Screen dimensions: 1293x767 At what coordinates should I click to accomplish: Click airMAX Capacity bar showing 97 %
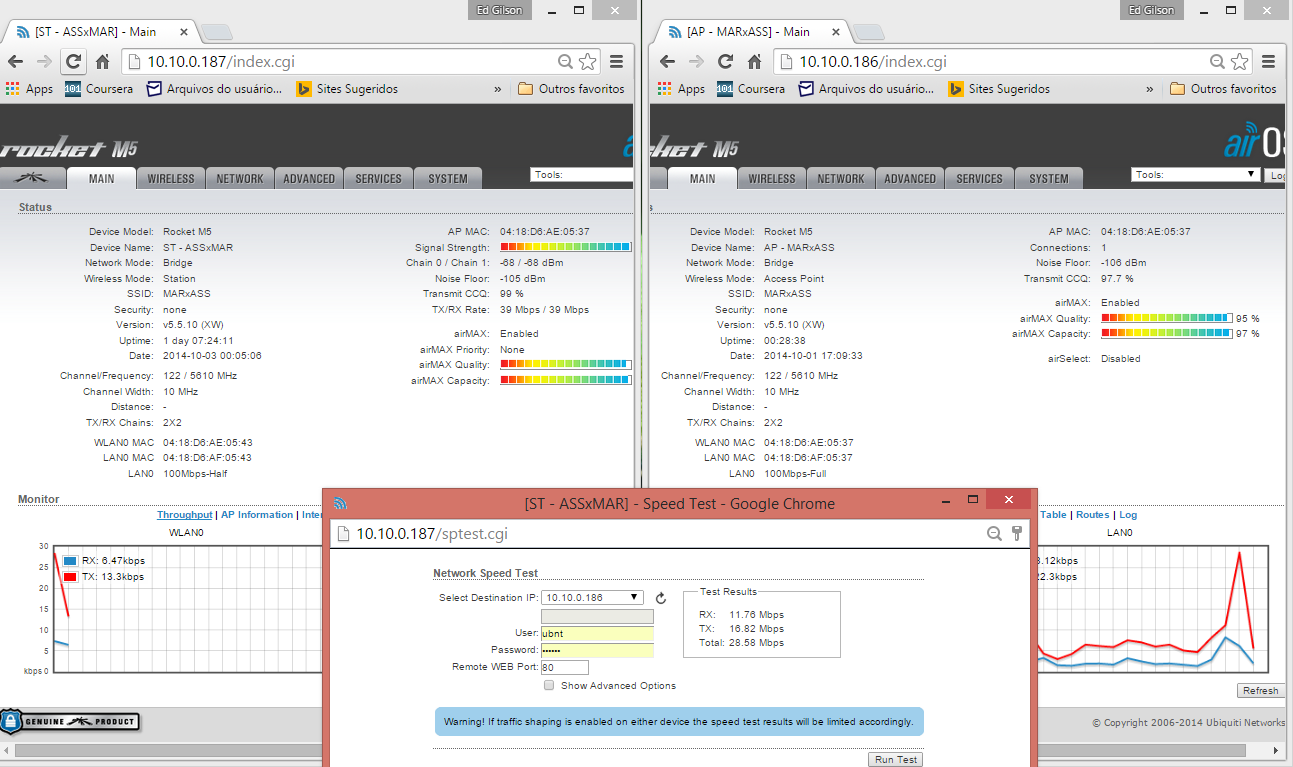[x=1167, y=334]
